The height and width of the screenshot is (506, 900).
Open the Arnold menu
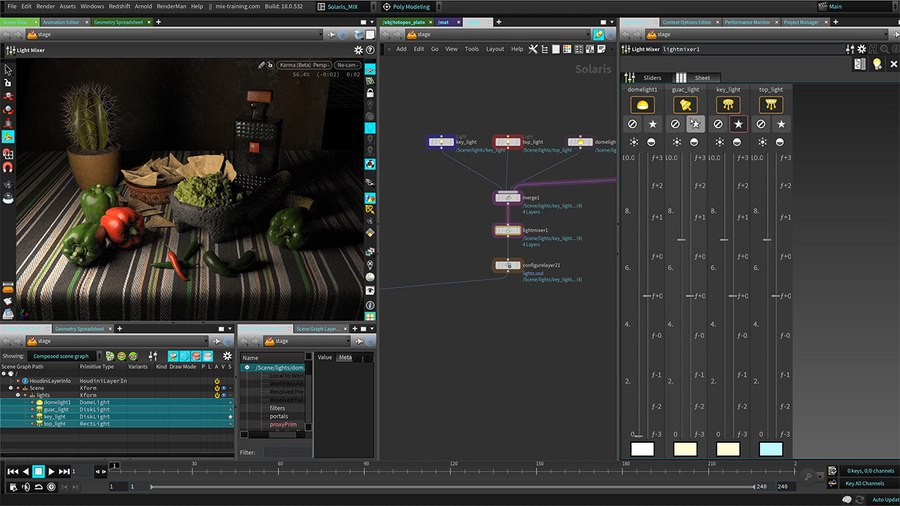point(143,6)
